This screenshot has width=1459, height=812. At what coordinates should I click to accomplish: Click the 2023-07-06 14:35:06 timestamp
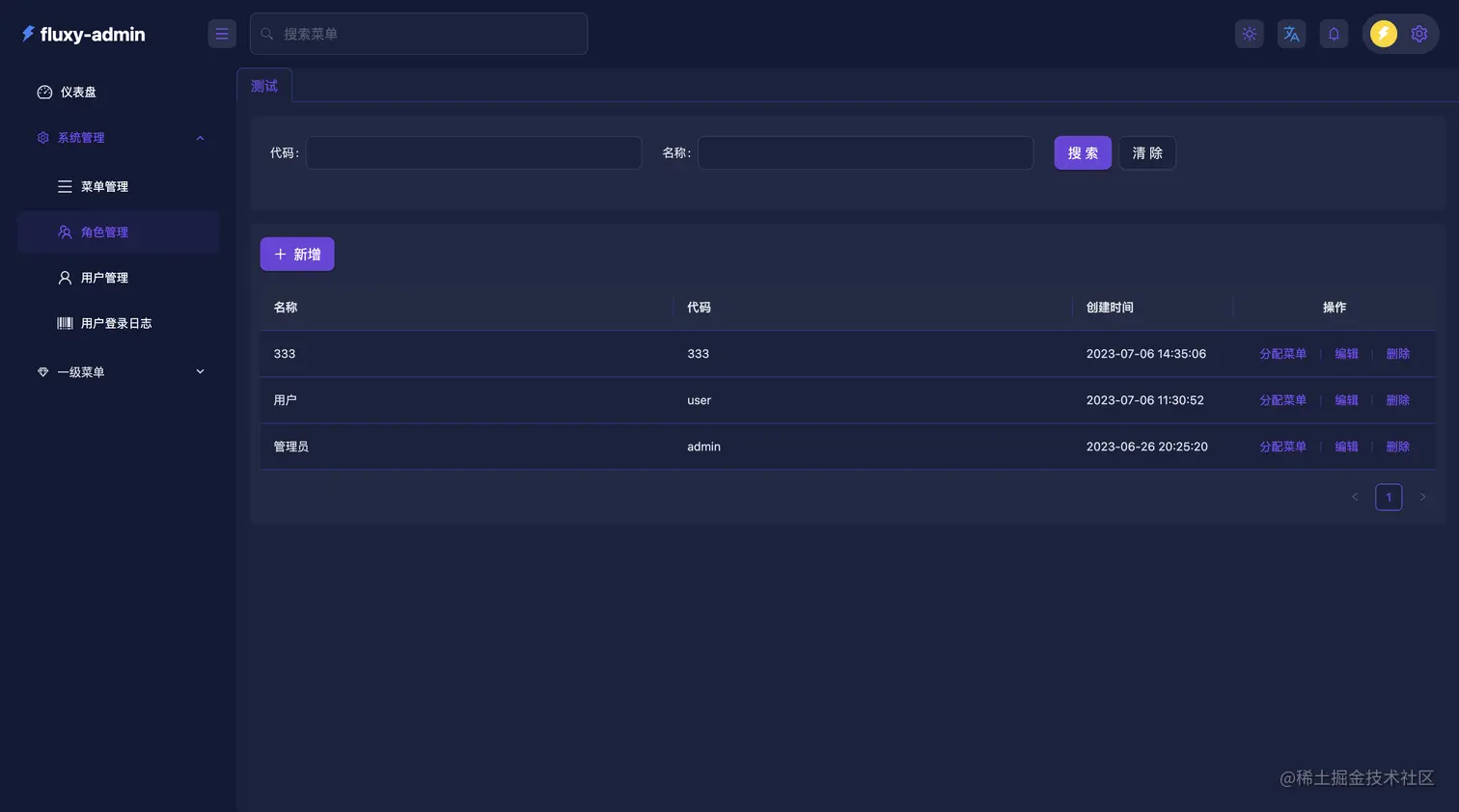(x=1146, y=354)
